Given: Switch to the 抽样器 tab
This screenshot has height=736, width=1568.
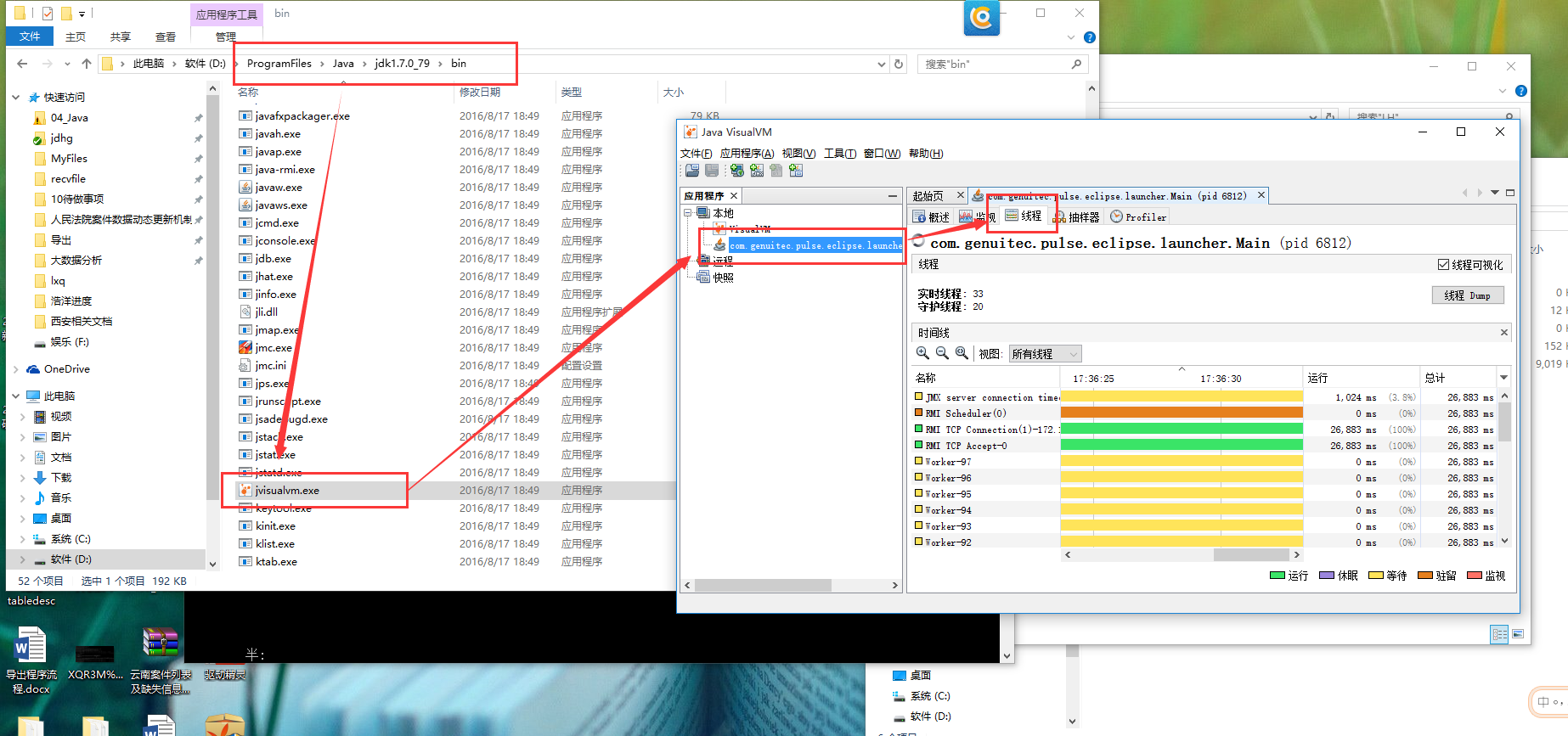Looking at the screenshot, I should (1077, 217).
